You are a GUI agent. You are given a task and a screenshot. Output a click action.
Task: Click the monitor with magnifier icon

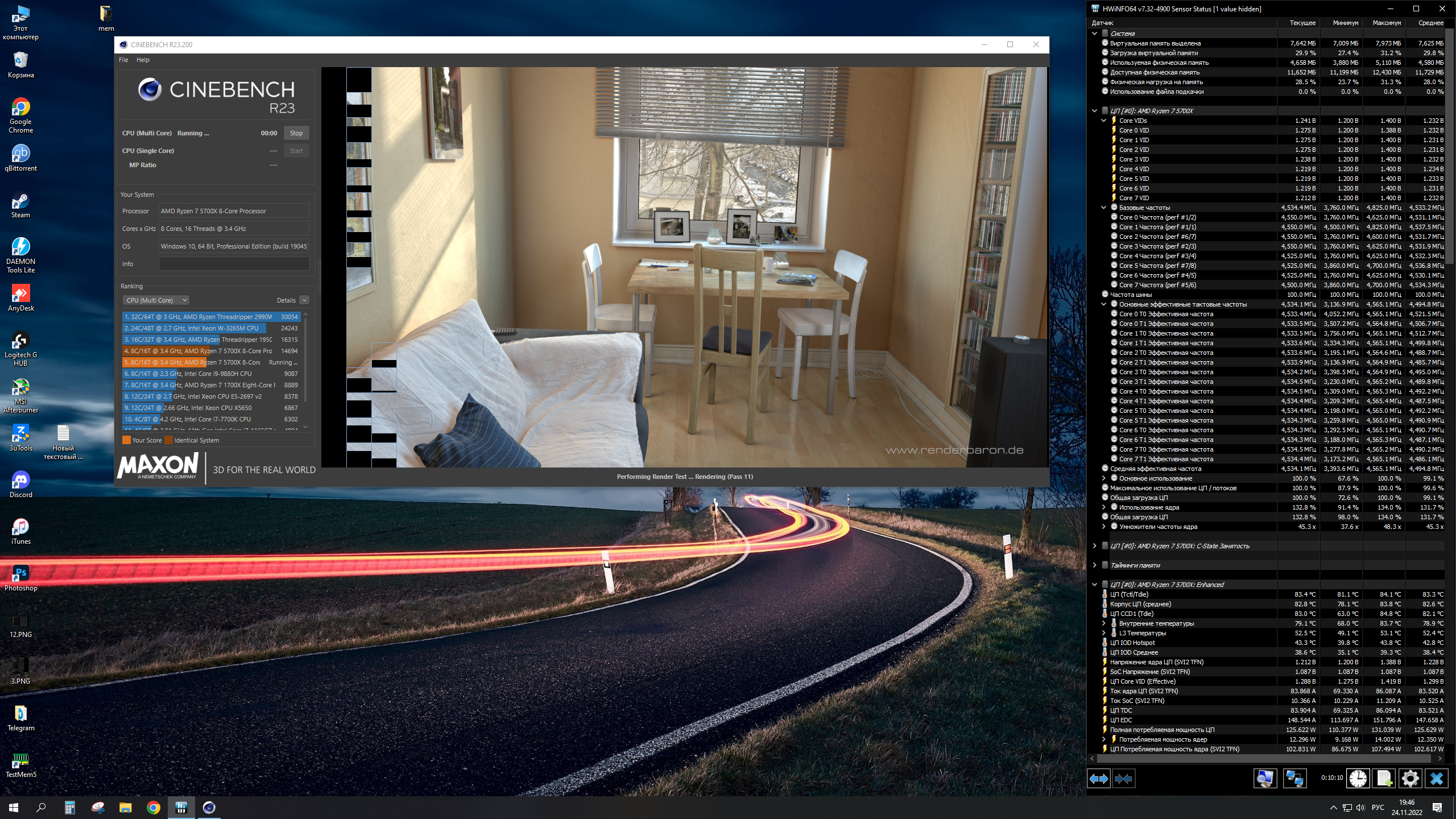tap(1265, 779)
